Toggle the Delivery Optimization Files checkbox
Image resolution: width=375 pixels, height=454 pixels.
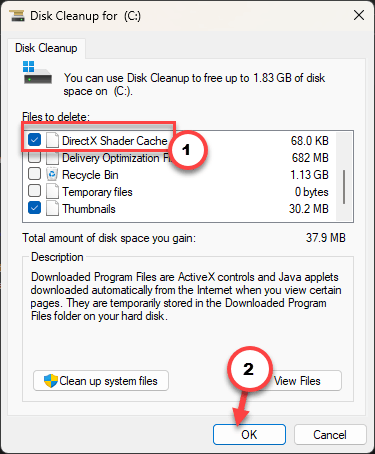tap(34, 157)
